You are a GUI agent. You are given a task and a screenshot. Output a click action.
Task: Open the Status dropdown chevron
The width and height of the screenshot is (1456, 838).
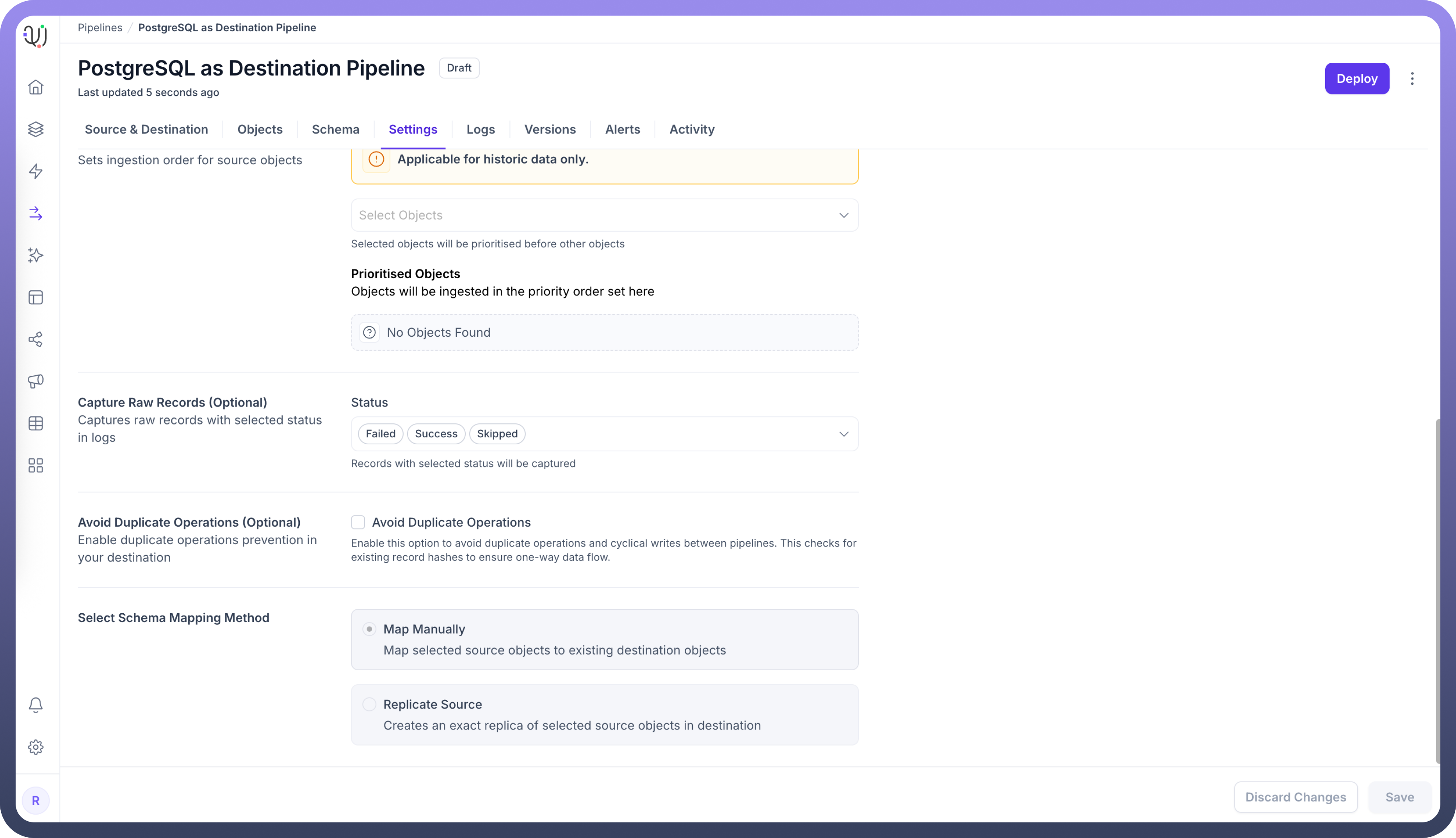[844, 434]
